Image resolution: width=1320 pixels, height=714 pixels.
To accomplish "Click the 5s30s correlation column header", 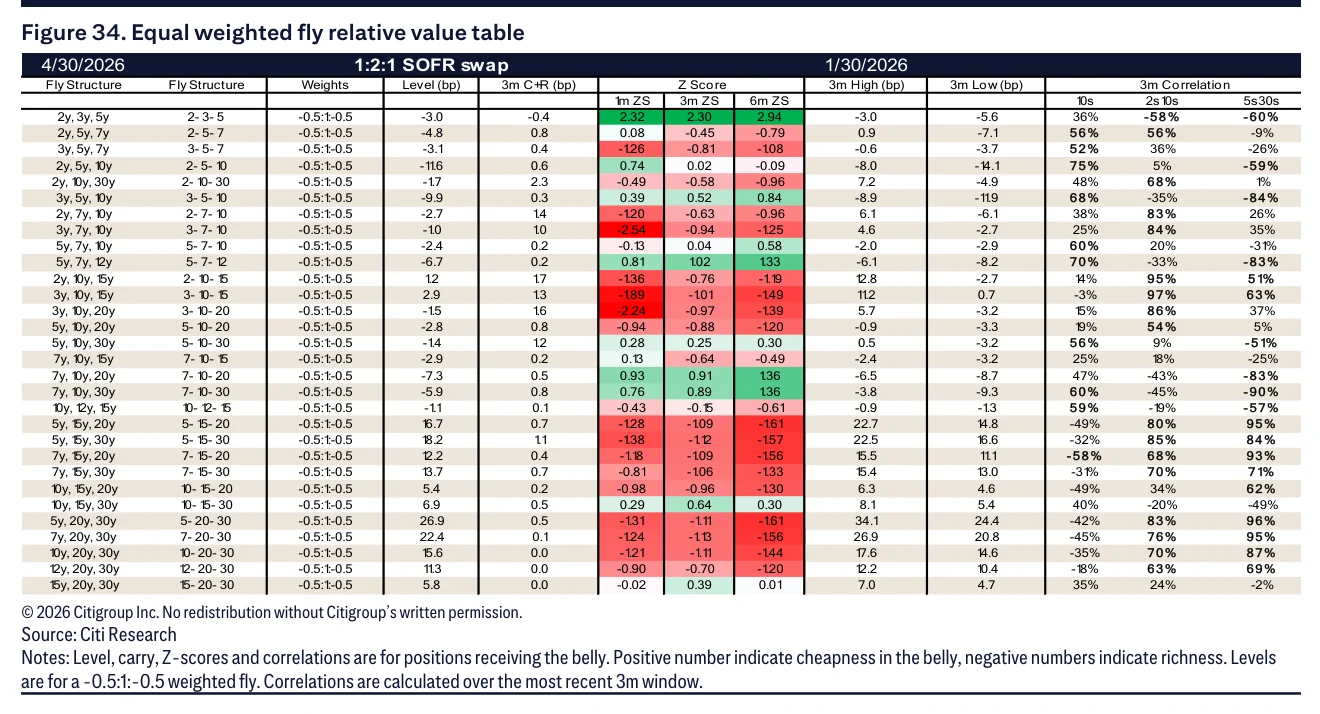I will (x=1258, y=101).
